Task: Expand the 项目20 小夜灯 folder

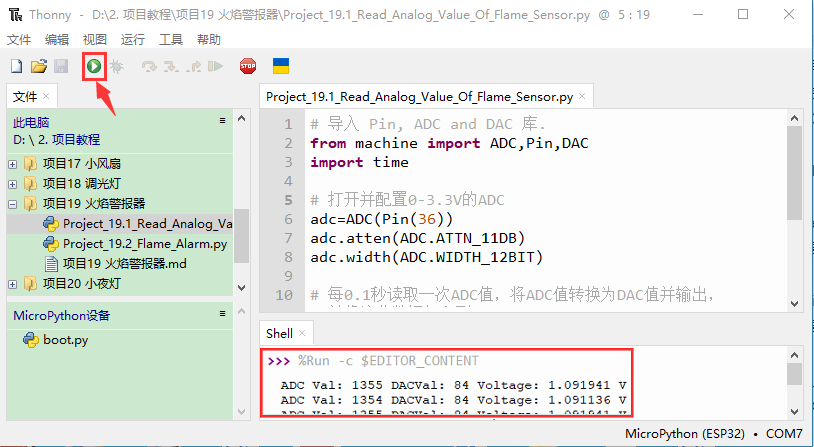Action: 13,284
